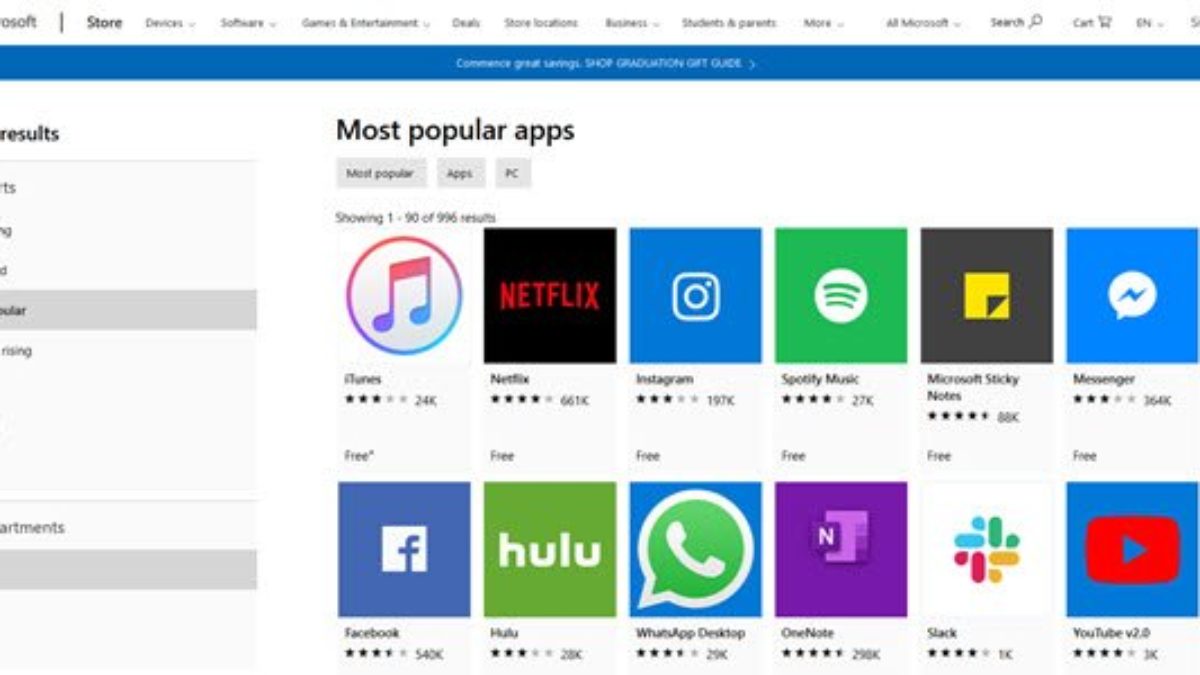Viewport: 1200px width, 675px height.
Task: Select the Slack app icon
Action: (987, 549)
